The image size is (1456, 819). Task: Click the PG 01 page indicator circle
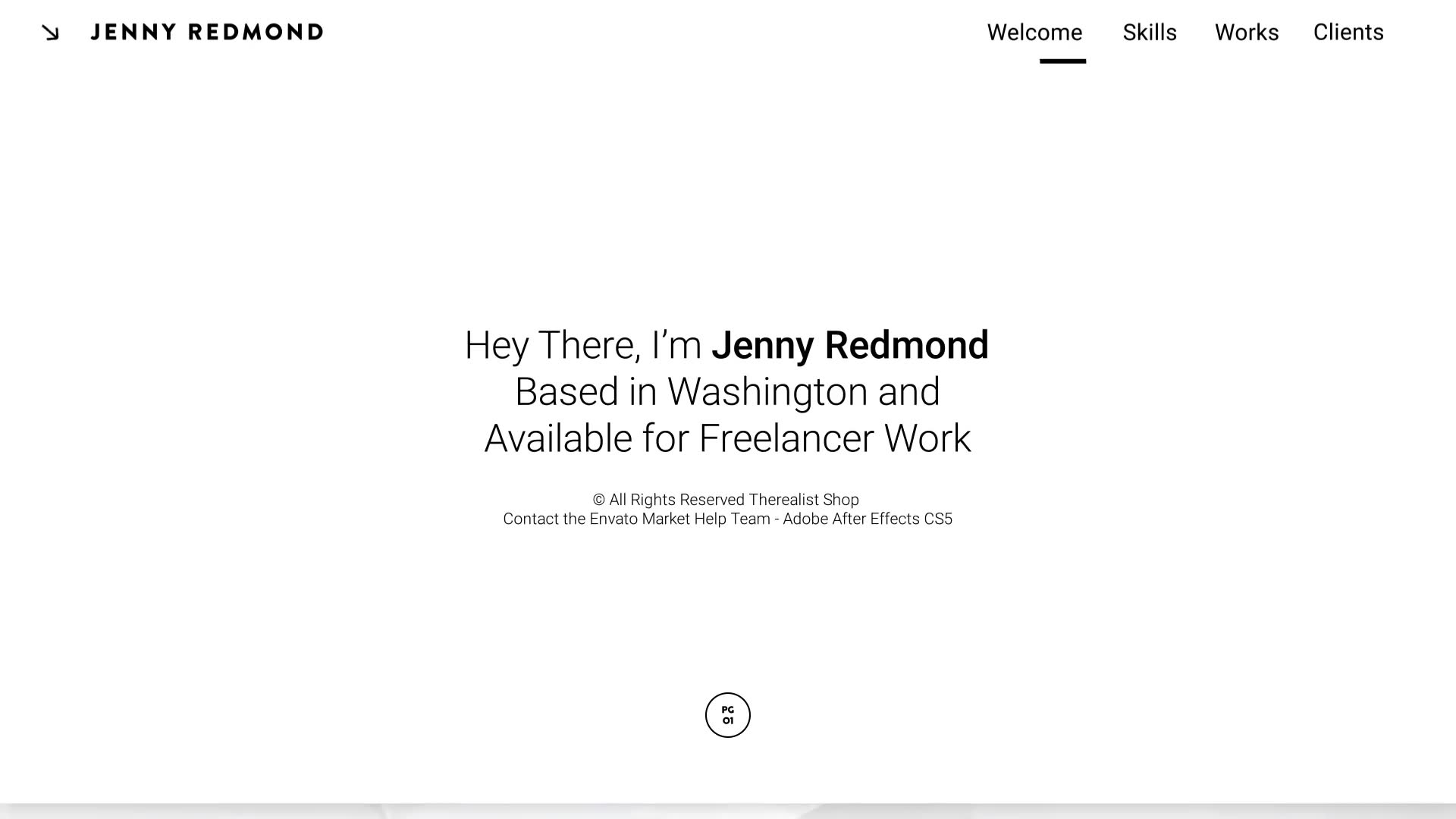(728, 715)
